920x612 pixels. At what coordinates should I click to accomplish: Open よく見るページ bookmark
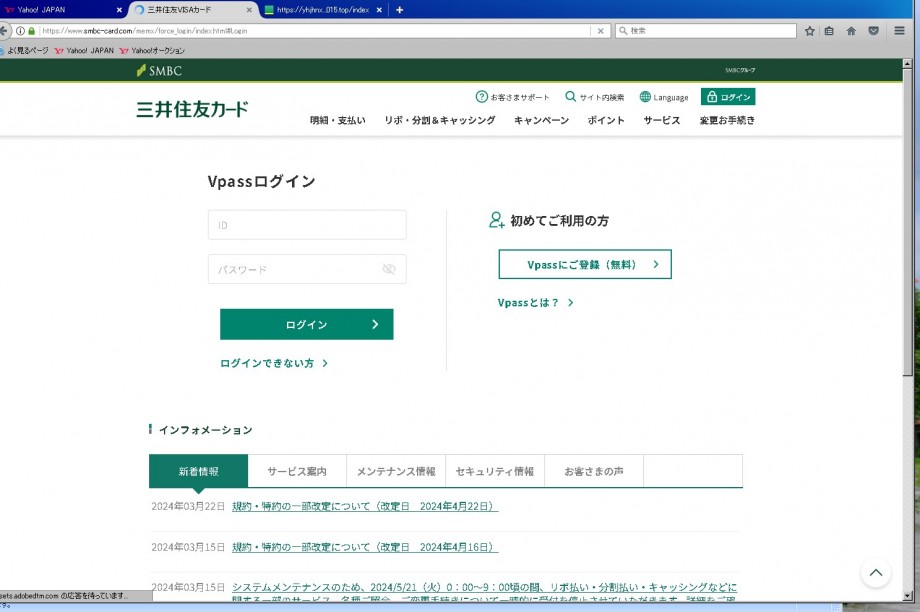pyautogui.click(x=24, y=50)
